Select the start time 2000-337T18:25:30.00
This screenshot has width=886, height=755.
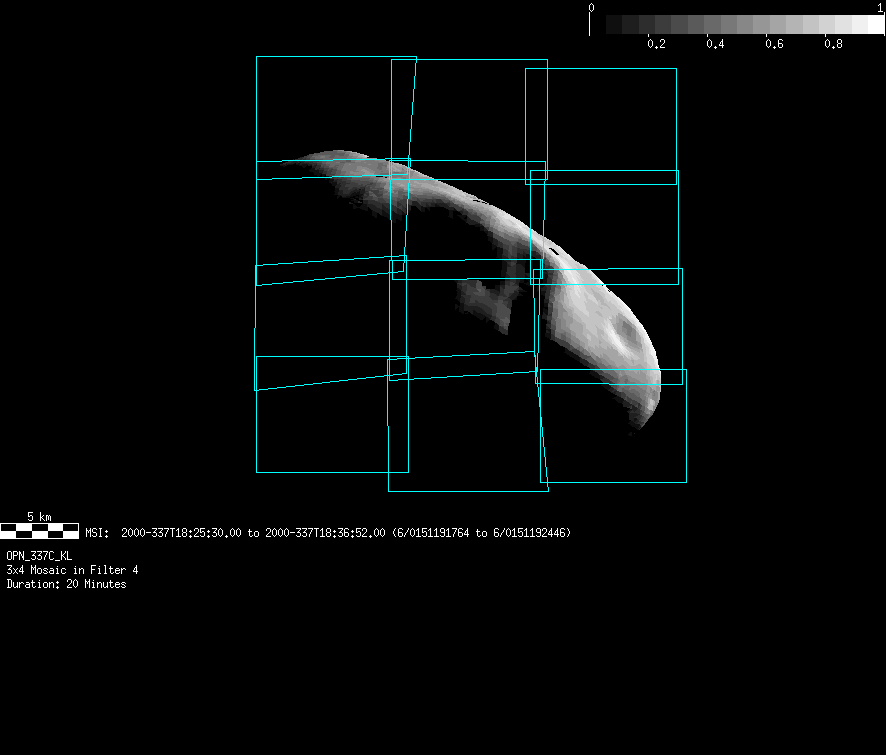[180, 533]
